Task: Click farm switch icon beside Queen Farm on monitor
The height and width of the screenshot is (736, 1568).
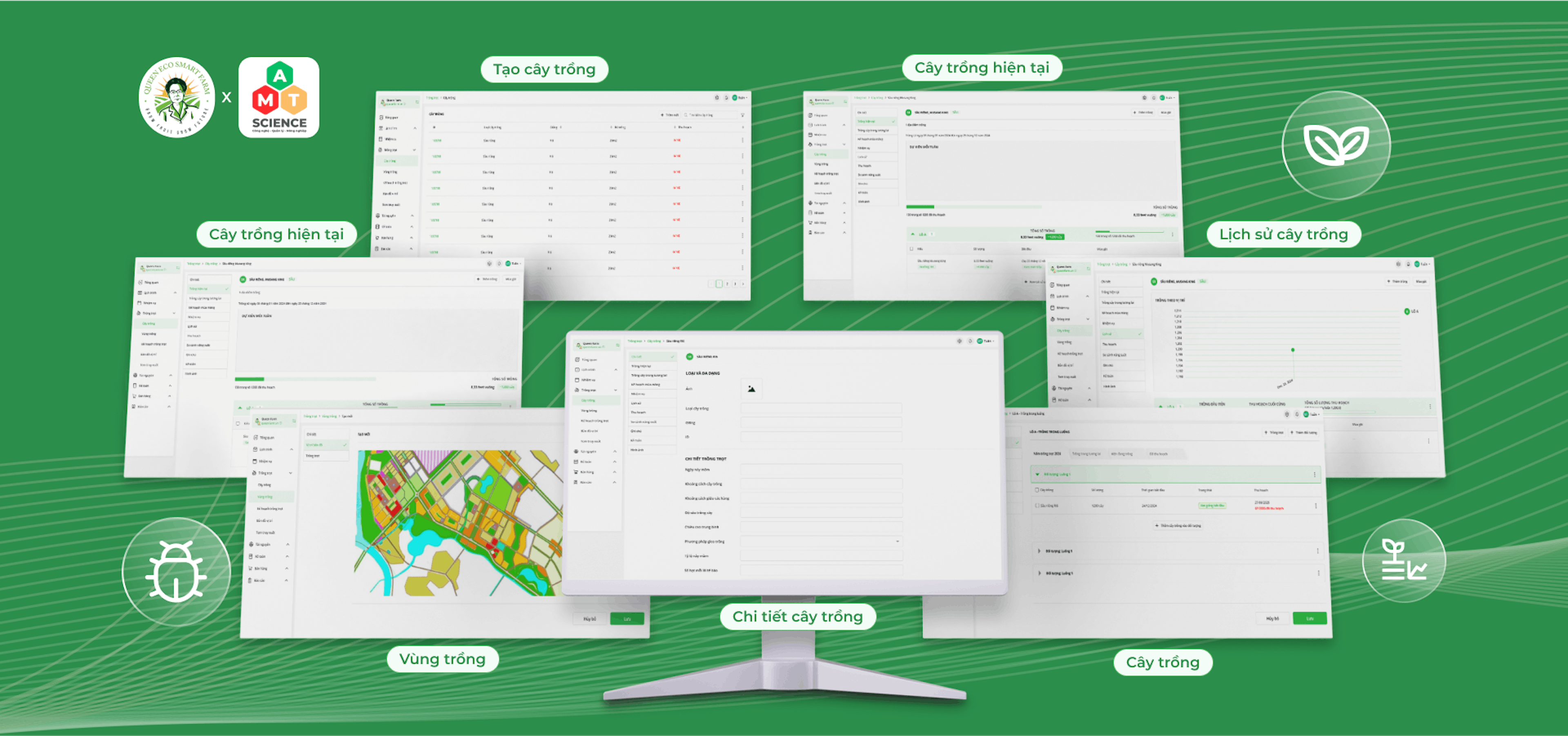Action: click(x=617, y=345)
